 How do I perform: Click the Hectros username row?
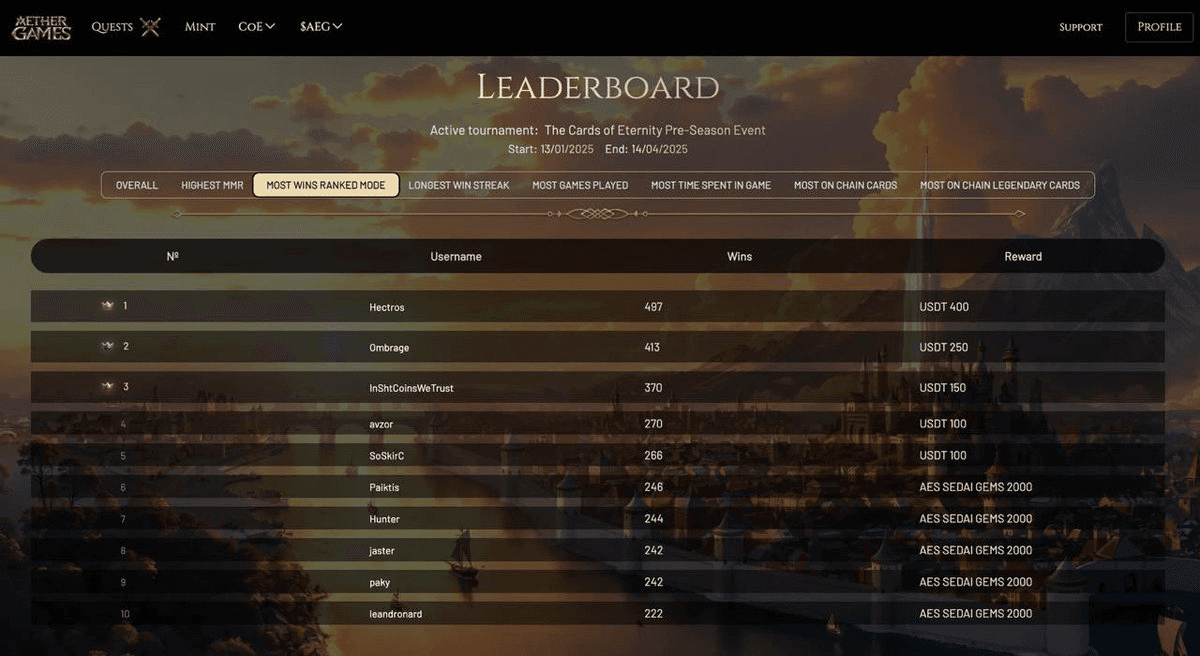pos(387,307)
